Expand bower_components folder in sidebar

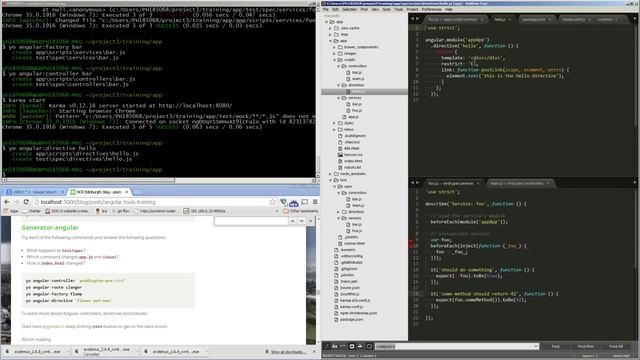(x=335, y=47)
